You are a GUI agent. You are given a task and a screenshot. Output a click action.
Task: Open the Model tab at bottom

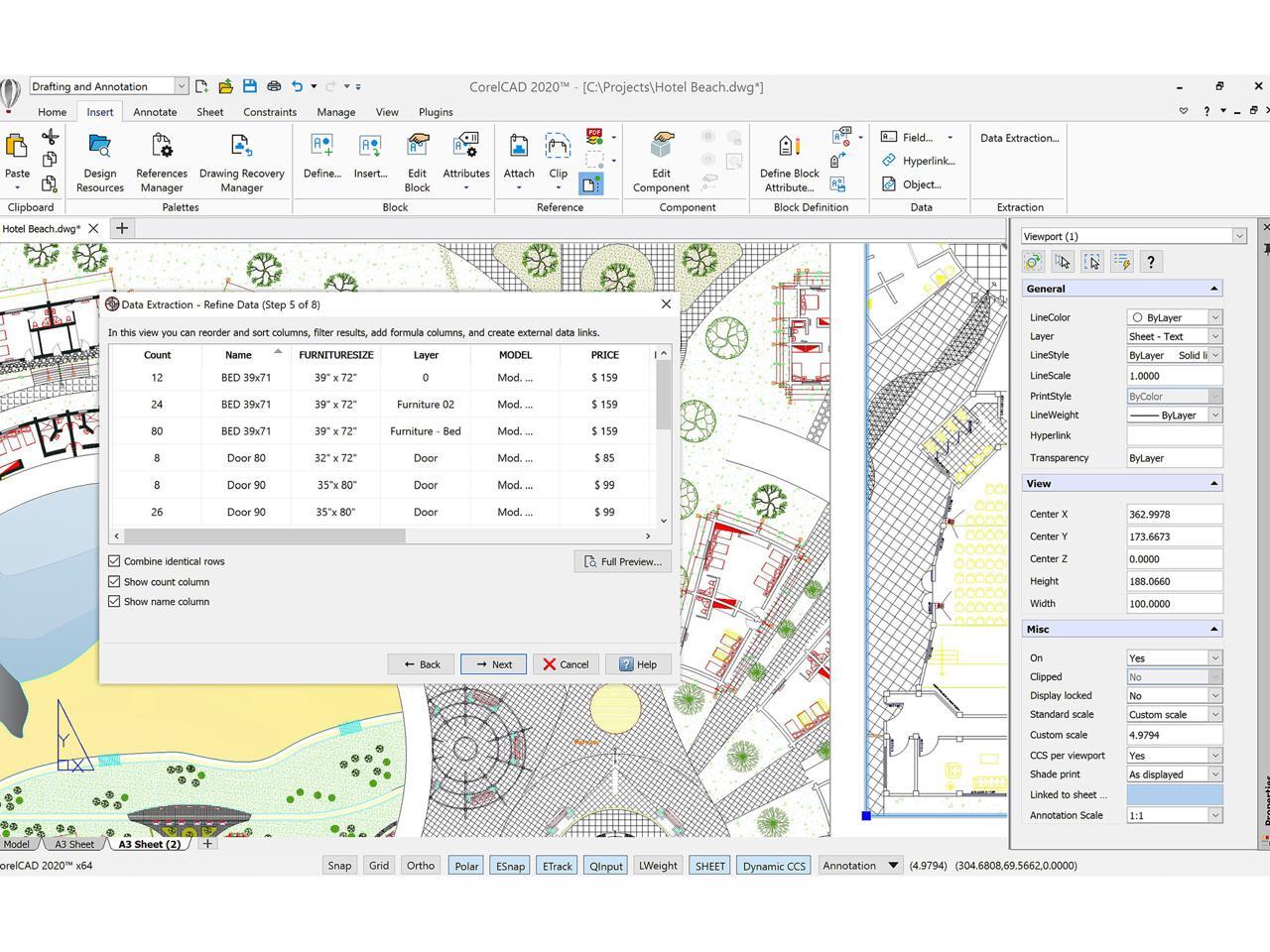16,844
